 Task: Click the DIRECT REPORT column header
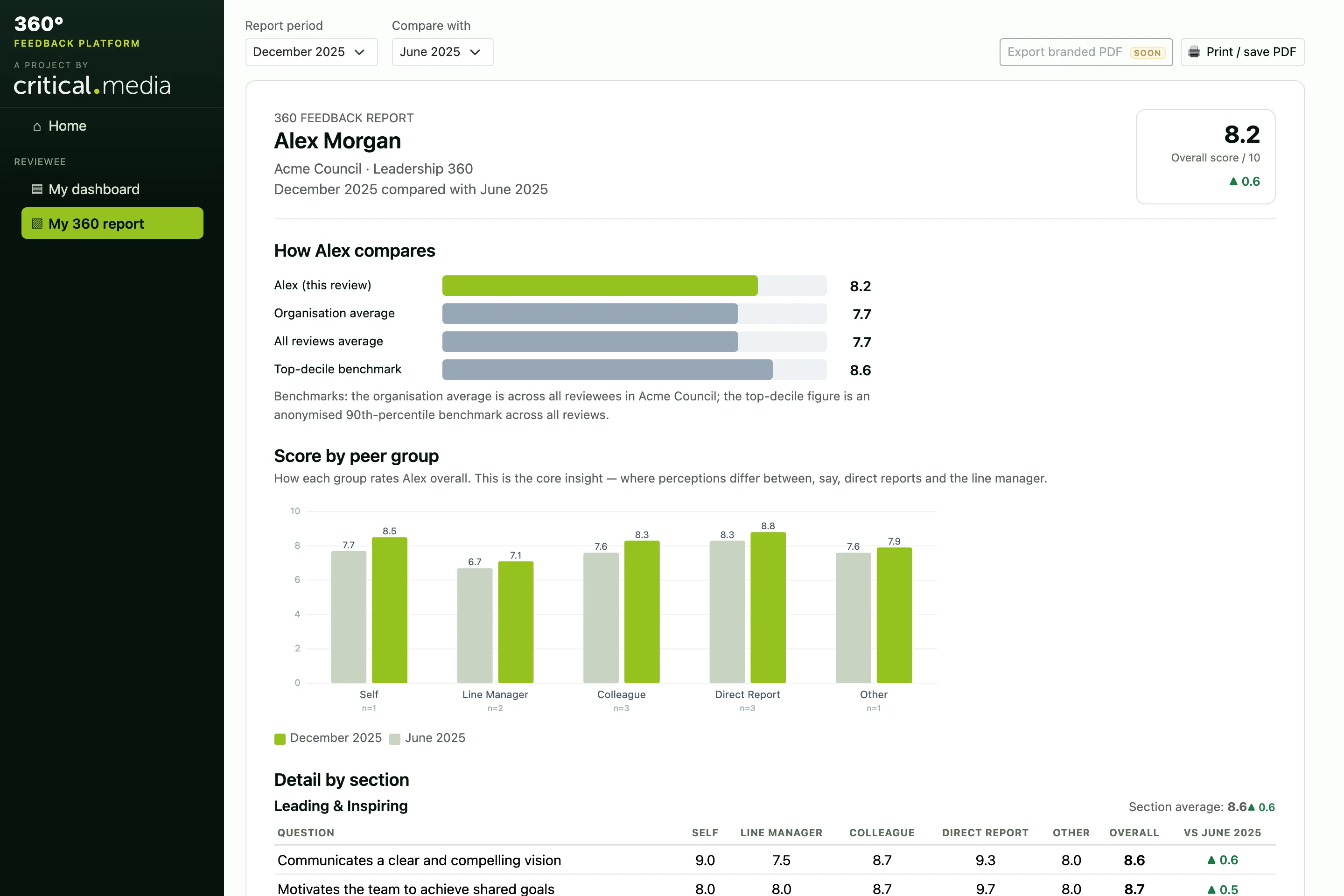coord(985,833)
